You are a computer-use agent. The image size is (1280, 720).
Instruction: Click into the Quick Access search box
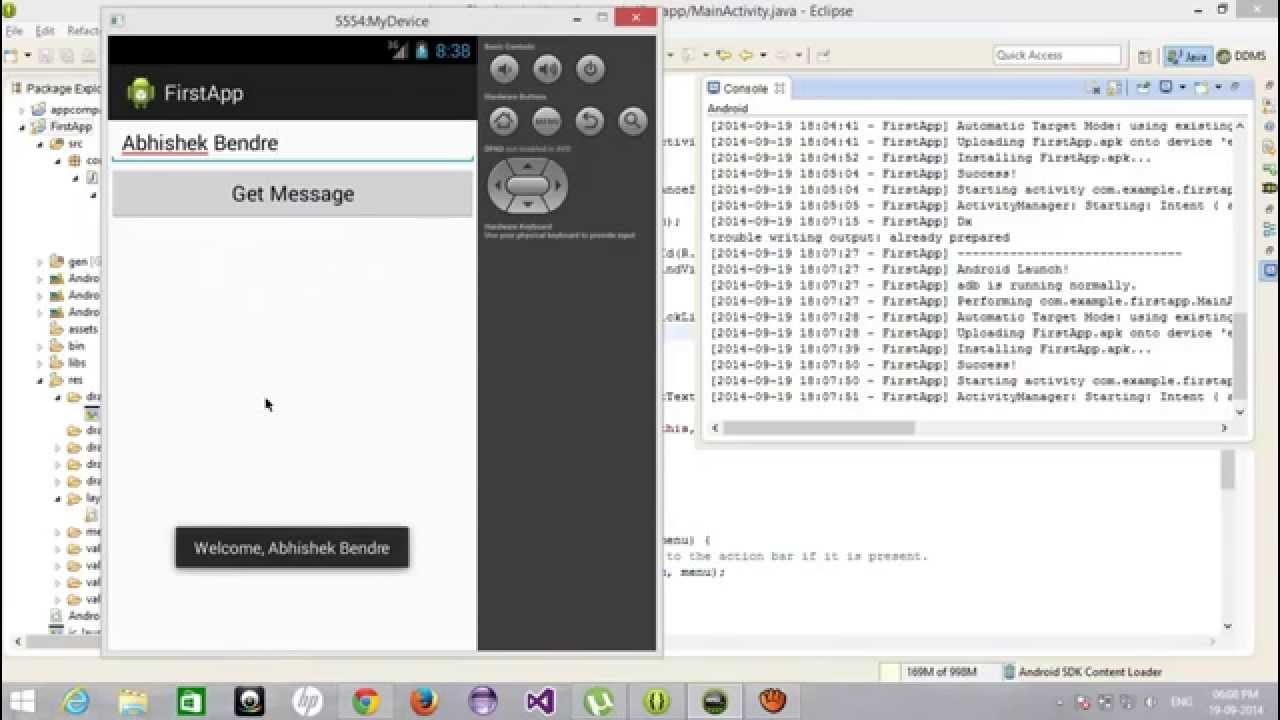[1057, 55]
